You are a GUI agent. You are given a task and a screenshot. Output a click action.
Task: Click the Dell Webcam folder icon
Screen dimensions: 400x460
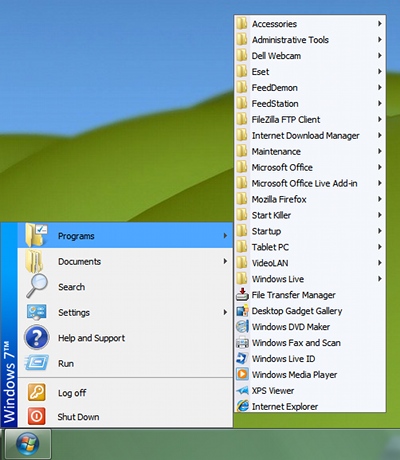click(242, 56)
